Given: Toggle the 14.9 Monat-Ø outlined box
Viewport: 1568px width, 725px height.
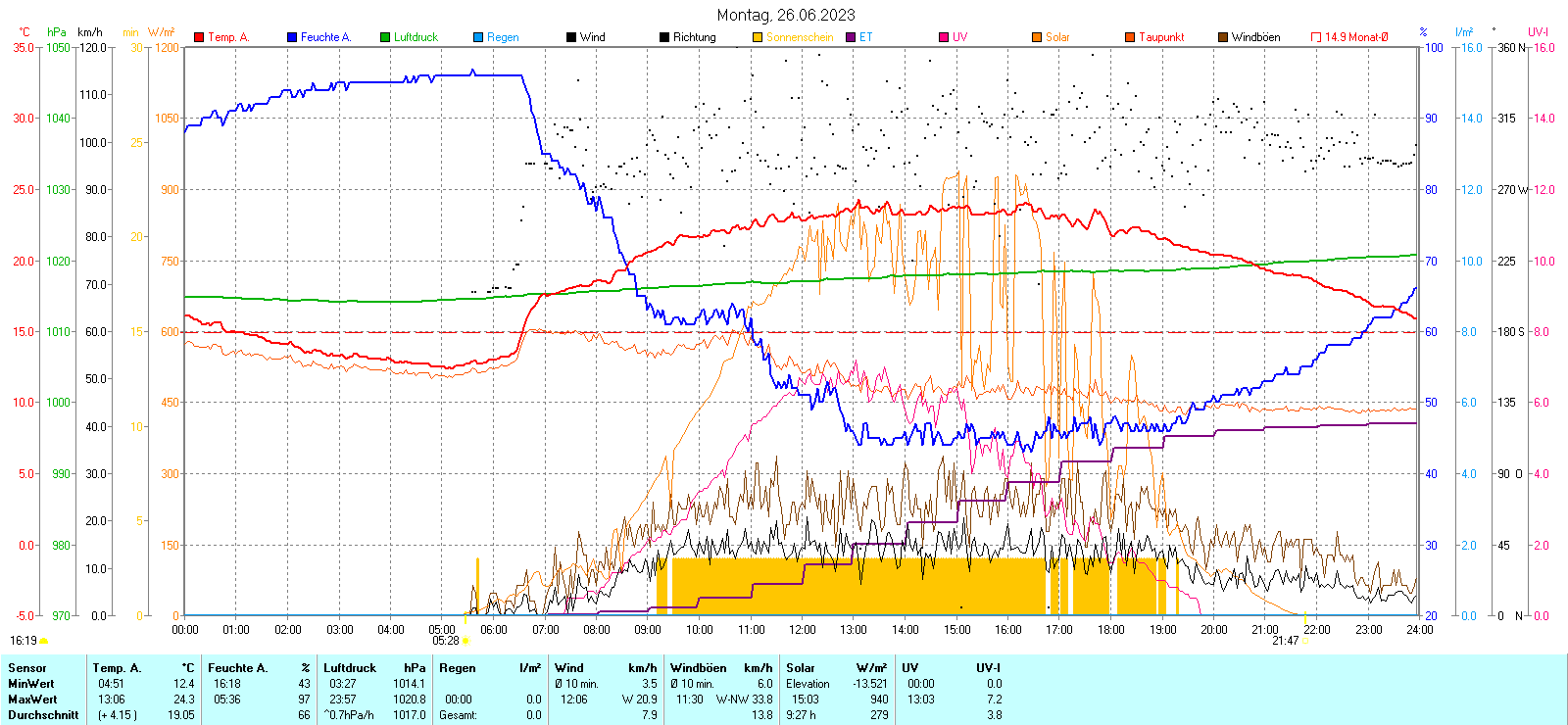Looking at the screenshot, I should point(1316,37).
